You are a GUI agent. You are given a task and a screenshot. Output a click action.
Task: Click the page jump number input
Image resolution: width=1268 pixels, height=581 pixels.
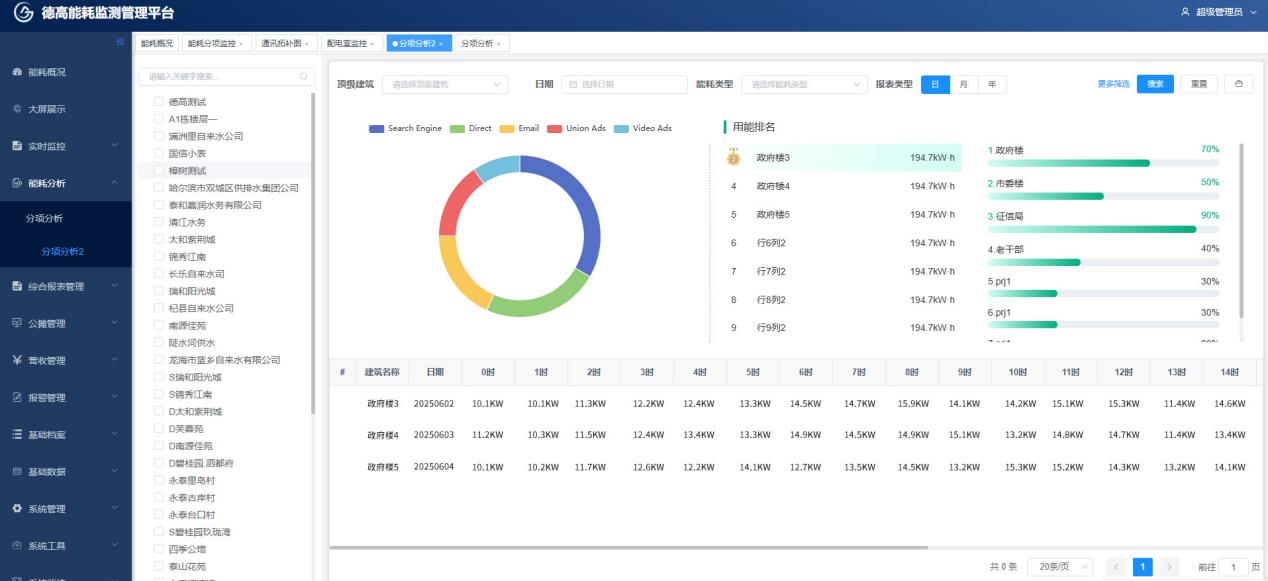point(1233,567)
